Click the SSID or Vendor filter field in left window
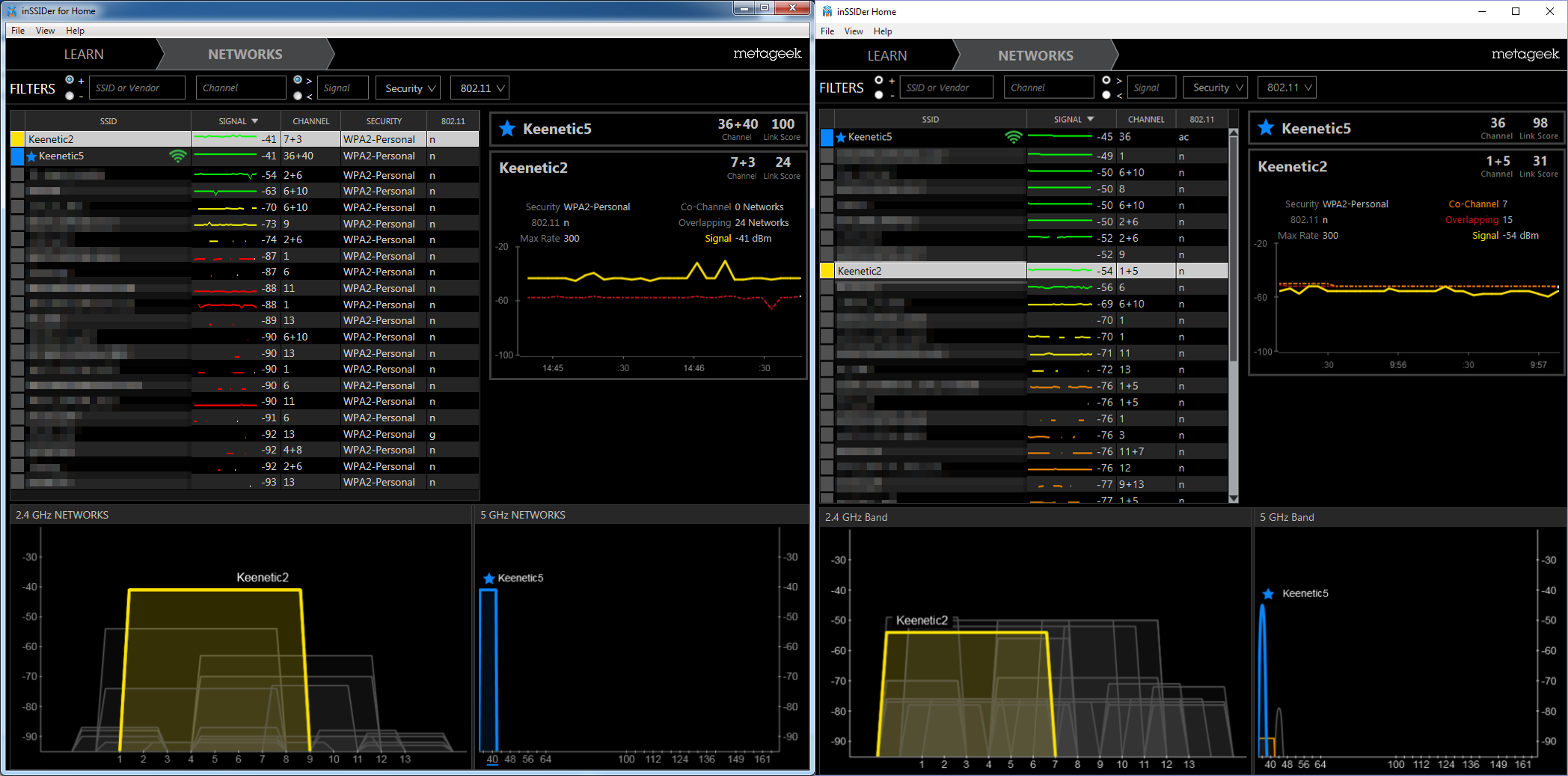 pos(137,88)
